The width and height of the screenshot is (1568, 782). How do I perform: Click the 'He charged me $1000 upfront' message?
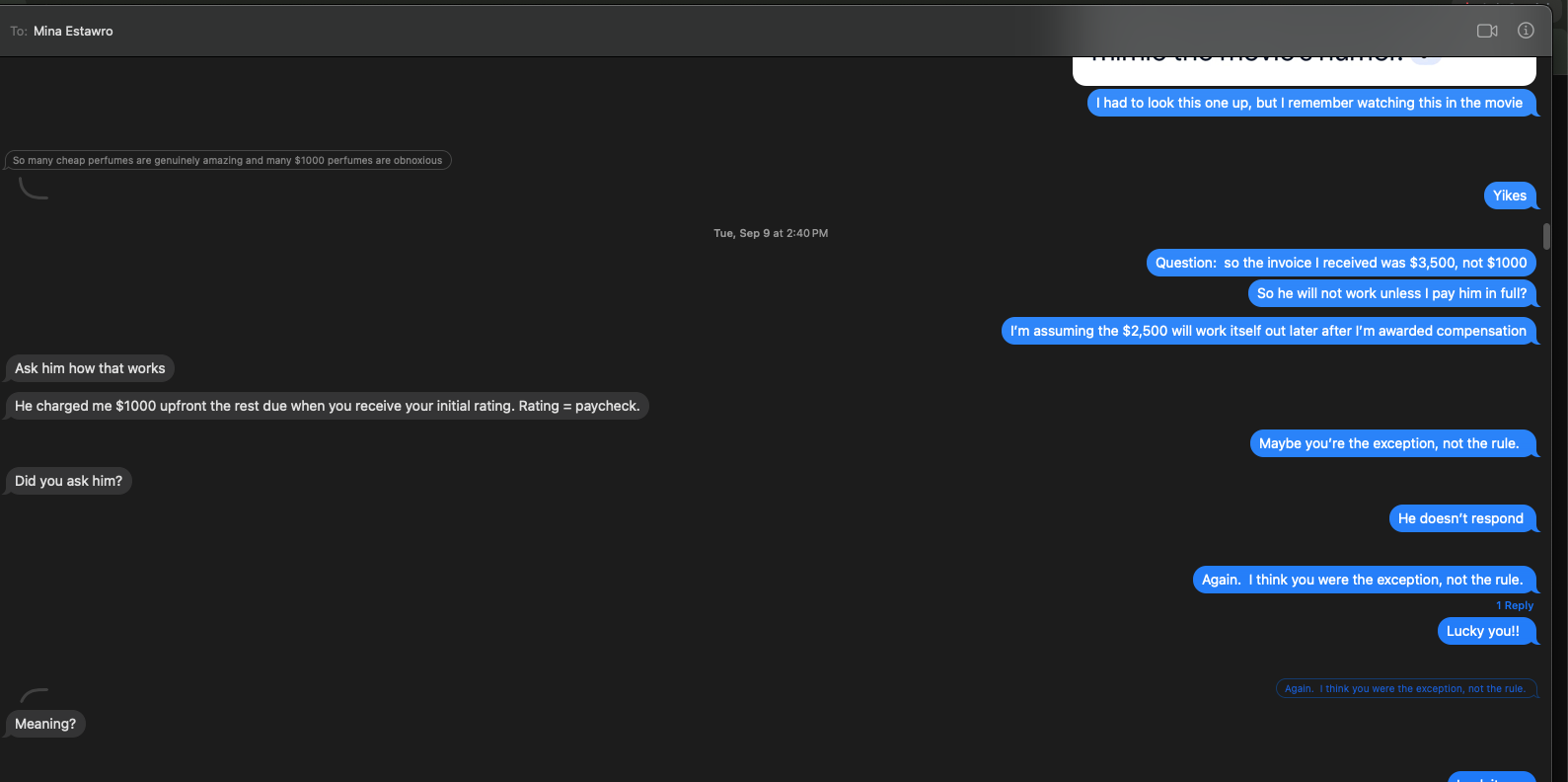(327, 406)
